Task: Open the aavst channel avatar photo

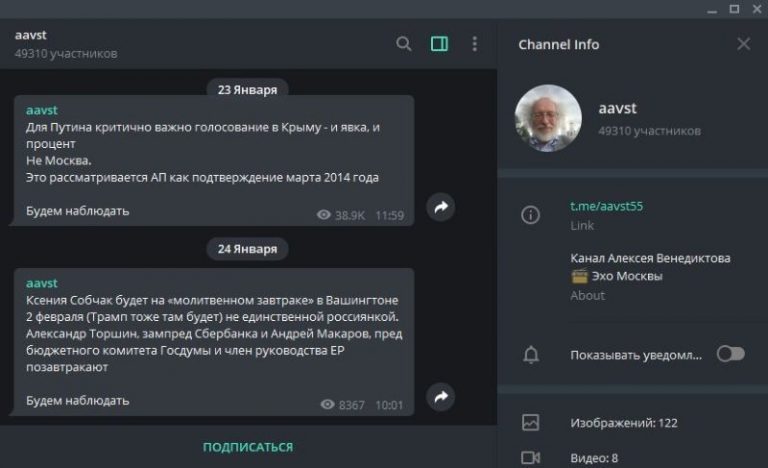Action: click(x=549, y=118)
